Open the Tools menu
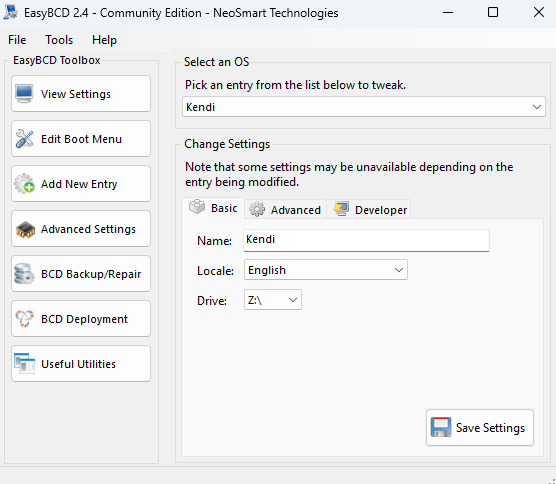Screen dimensions: 556x484 59,40
